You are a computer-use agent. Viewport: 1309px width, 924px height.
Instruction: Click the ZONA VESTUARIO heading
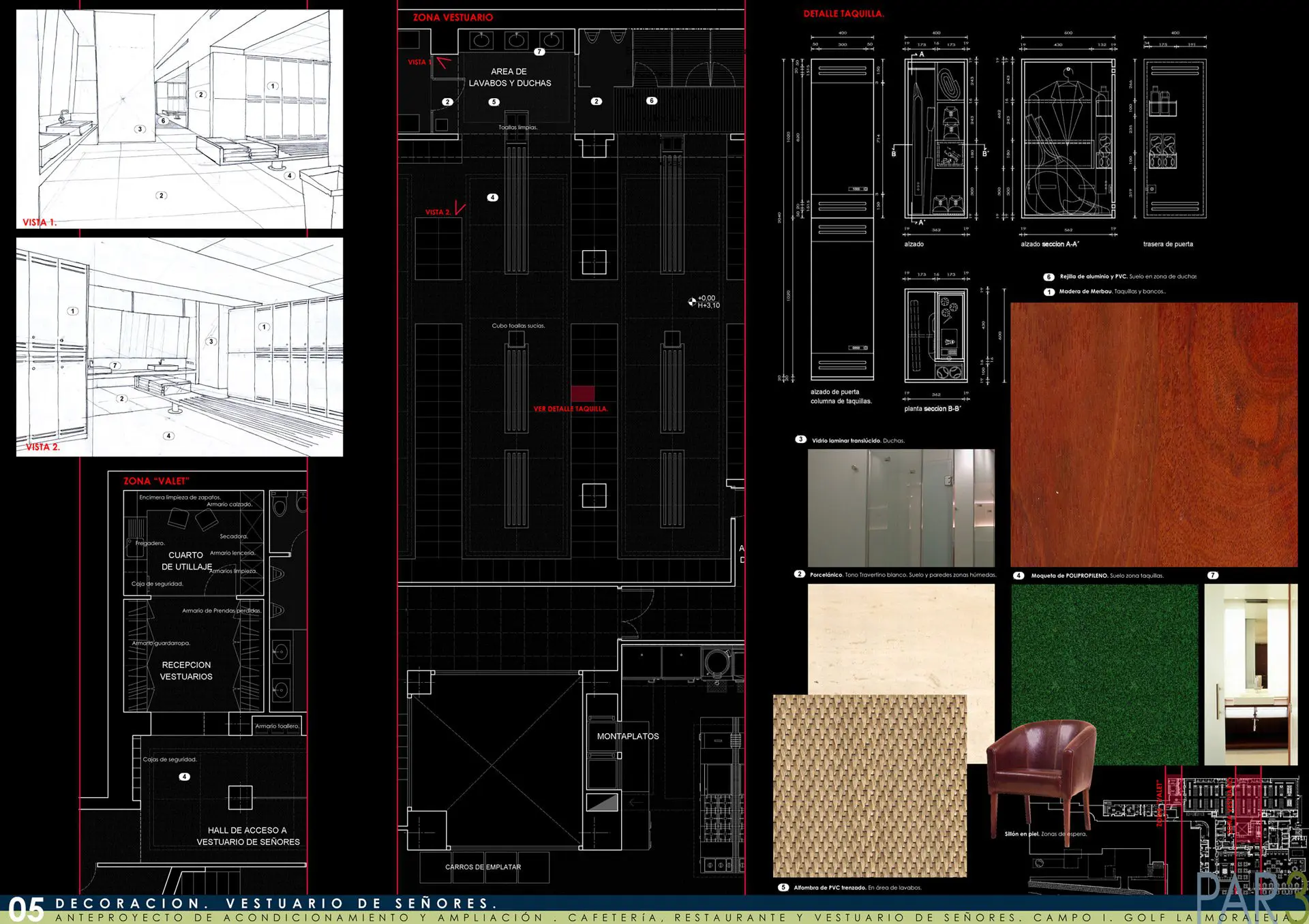coord(453,18)
